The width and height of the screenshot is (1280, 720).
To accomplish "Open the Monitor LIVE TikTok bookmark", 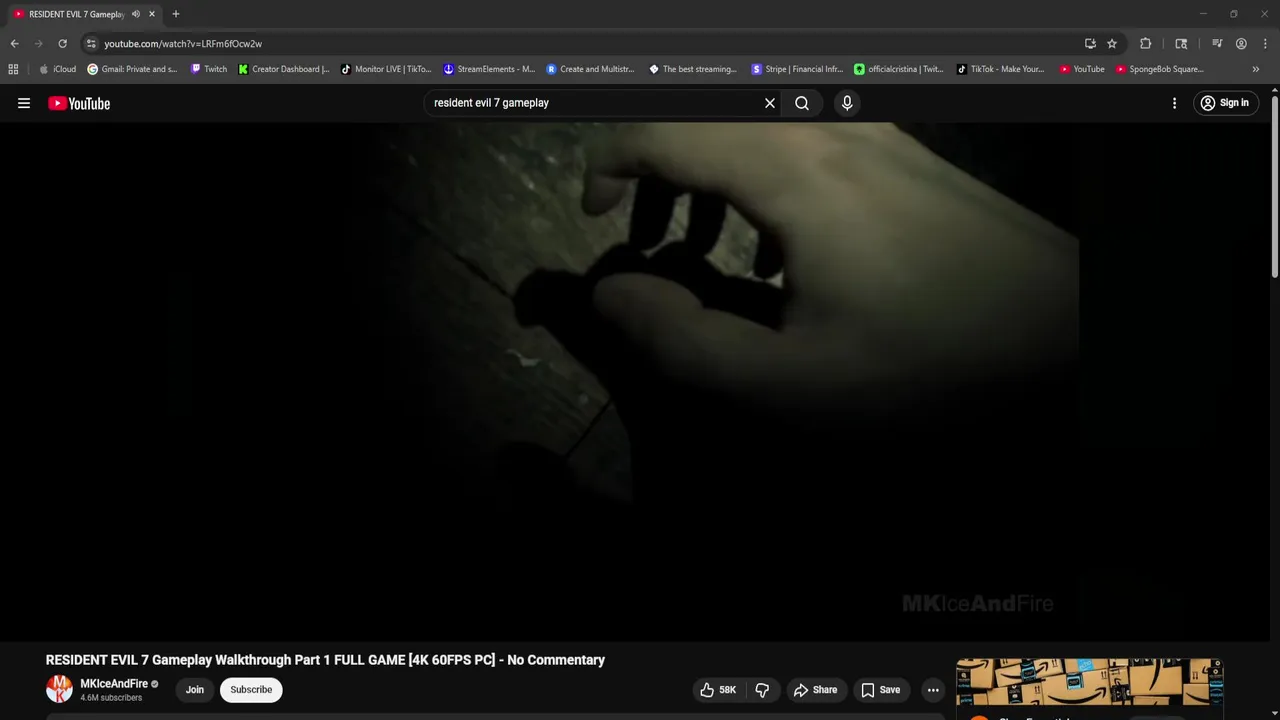I will (386, 69).
